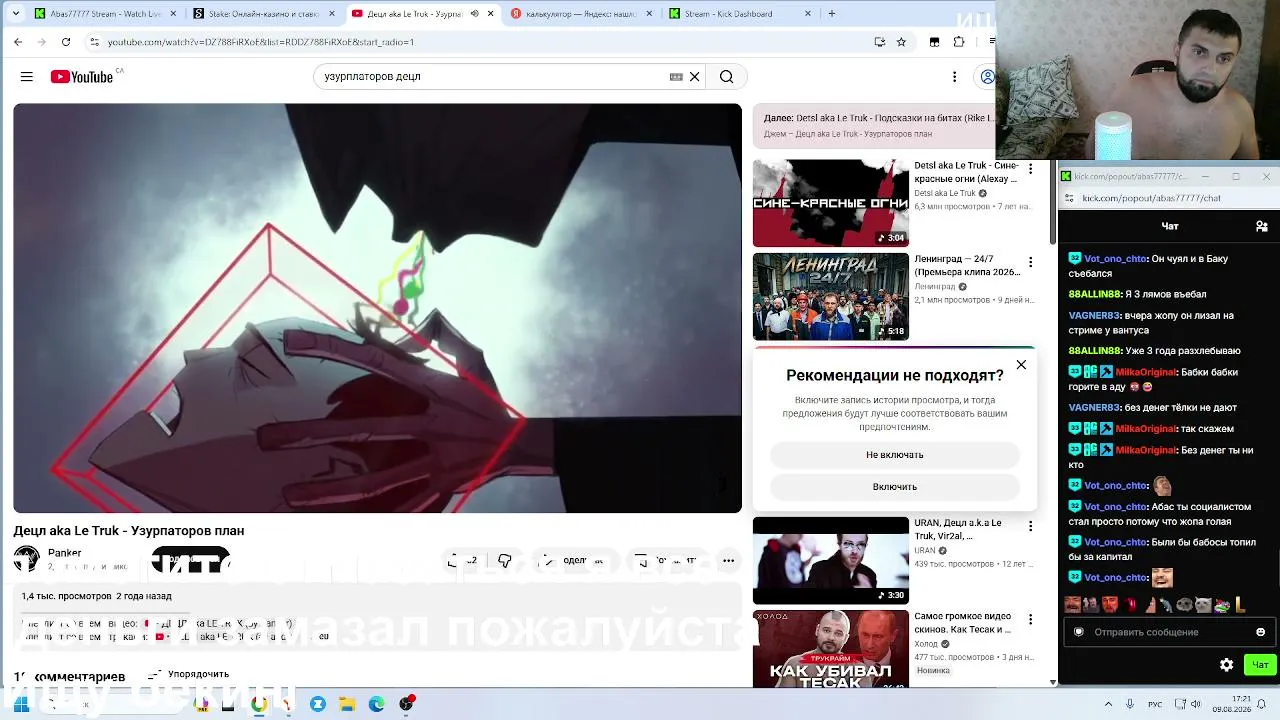
Task: Open Ленинград 24/7 video thumbnail
Action: pyautogui.click(x=831, y=297)
